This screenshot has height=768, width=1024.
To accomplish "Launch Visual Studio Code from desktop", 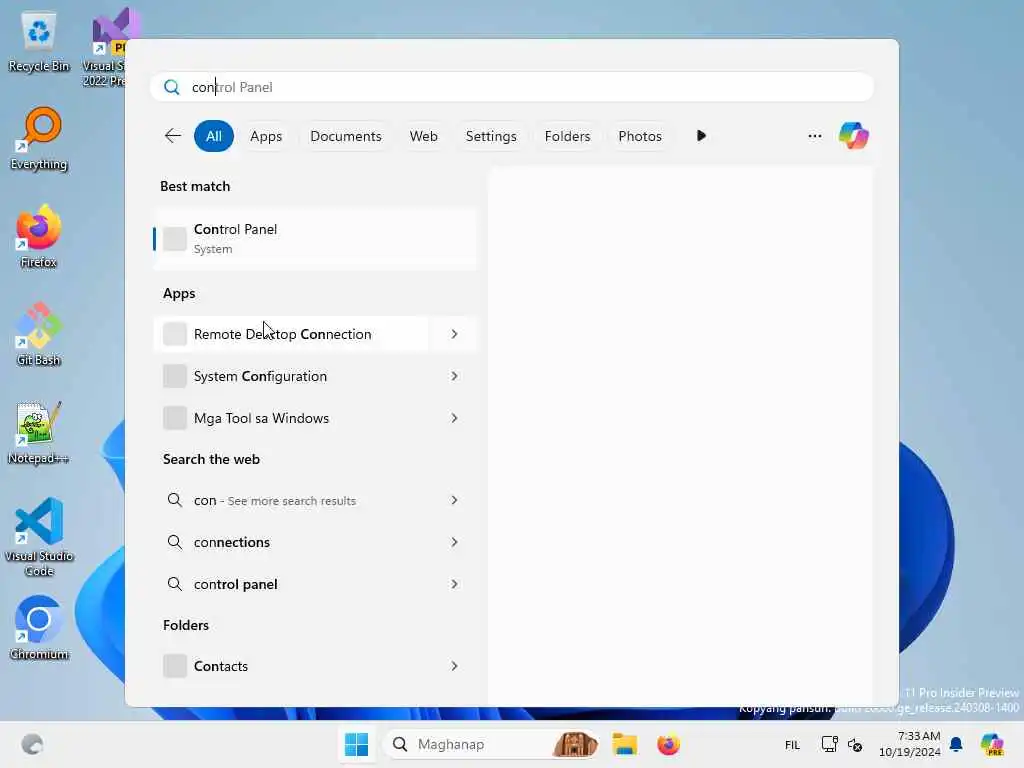I will 39,537.
